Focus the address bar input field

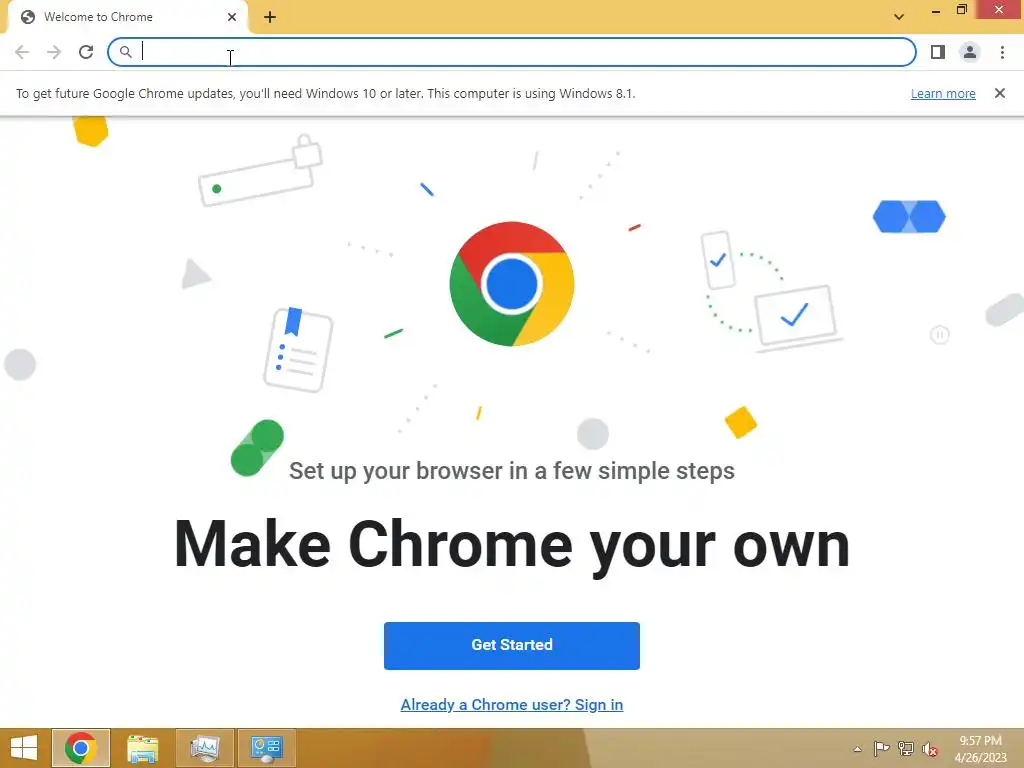point(511,52)
